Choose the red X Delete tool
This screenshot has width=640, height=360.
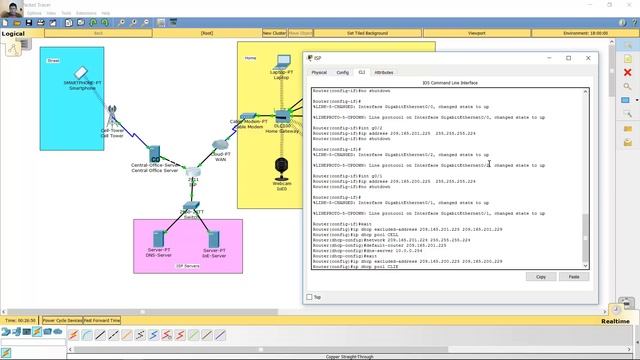click(x=628, y=73)
